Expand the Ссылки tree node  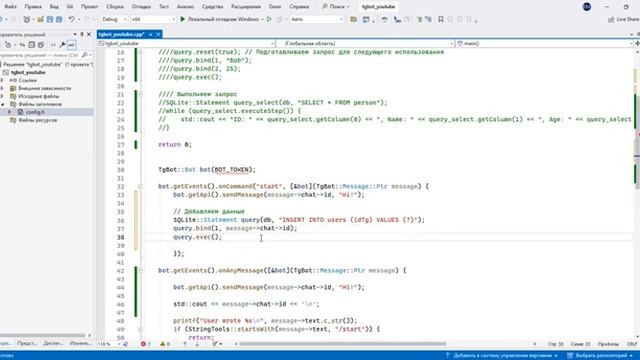click(x=2, y=80)
